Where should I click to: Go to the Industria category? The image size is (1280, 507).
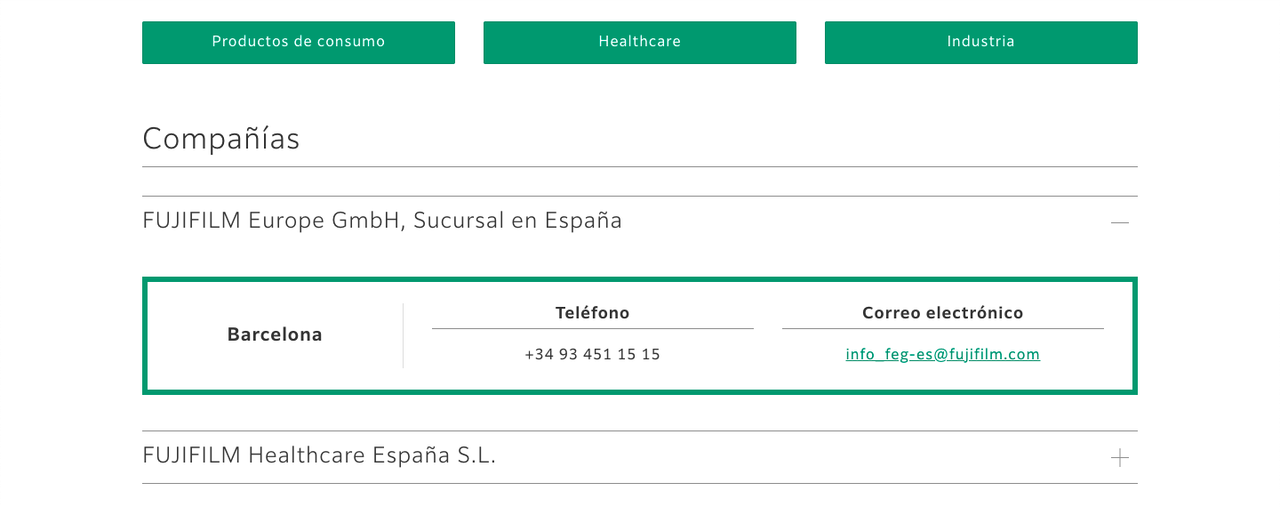point(981,42)
